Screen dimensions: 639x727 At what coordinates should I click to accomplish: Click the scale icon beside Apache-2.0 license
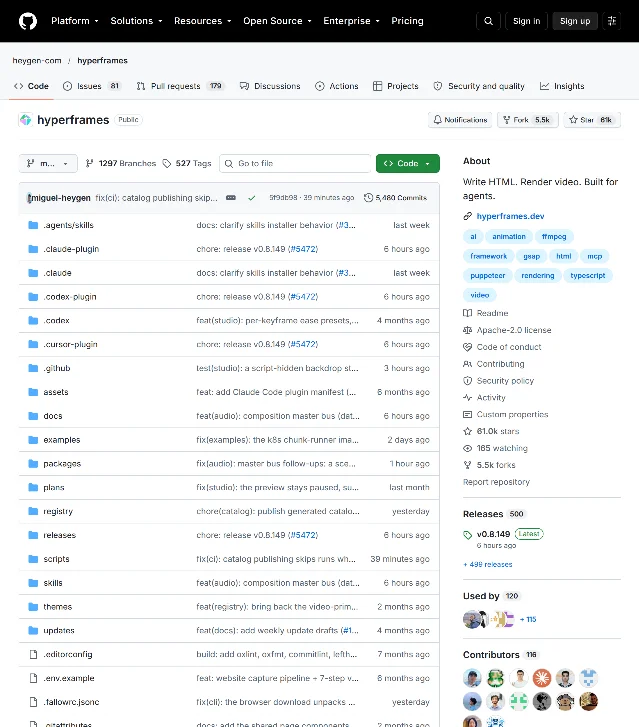pyautogui.click(x=467, y=330)
